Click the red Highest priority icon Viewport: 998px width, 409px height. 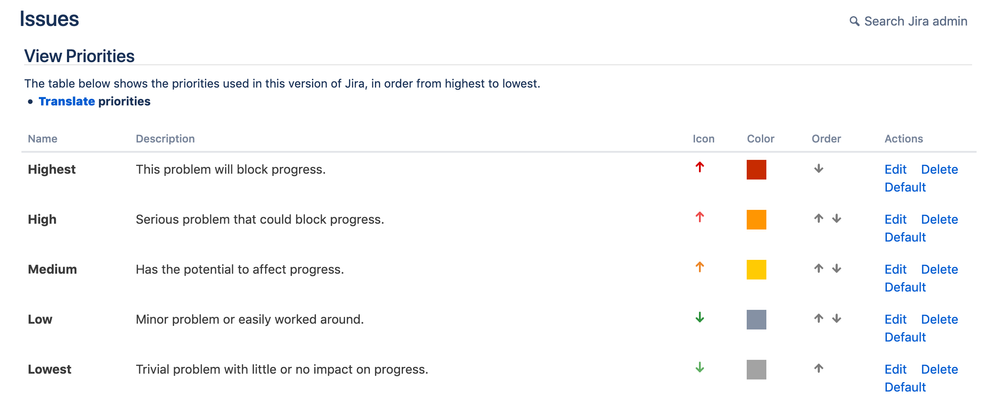coord(699,168)
